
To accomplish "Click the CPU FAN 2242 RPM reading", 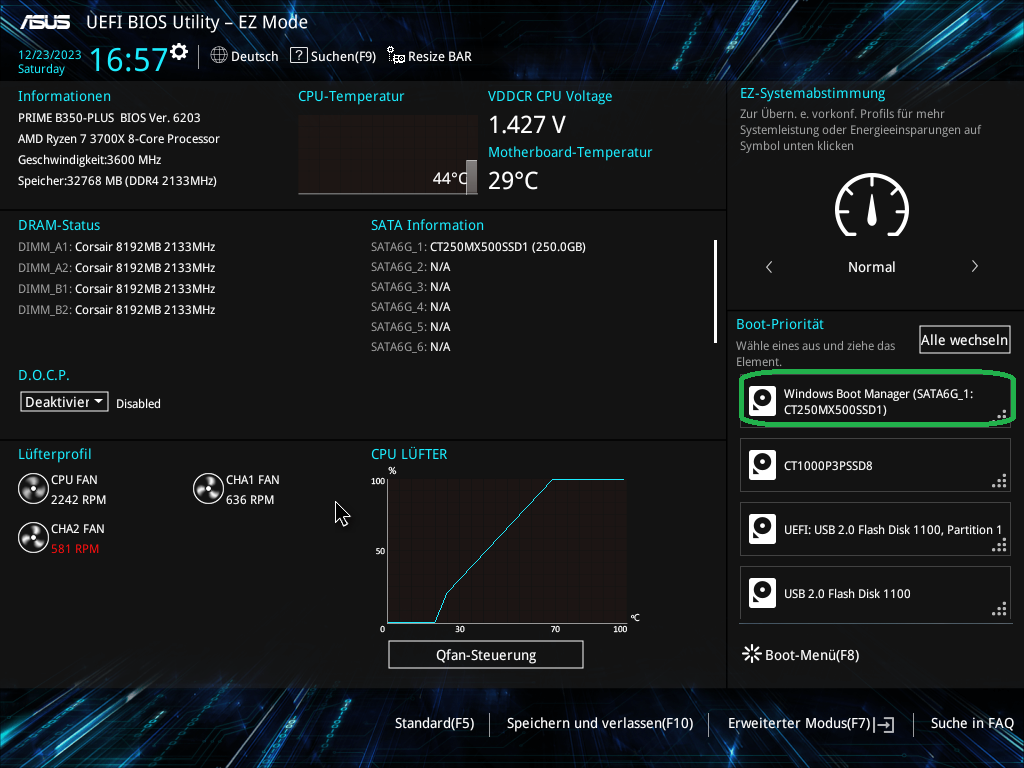I will 78,500.
